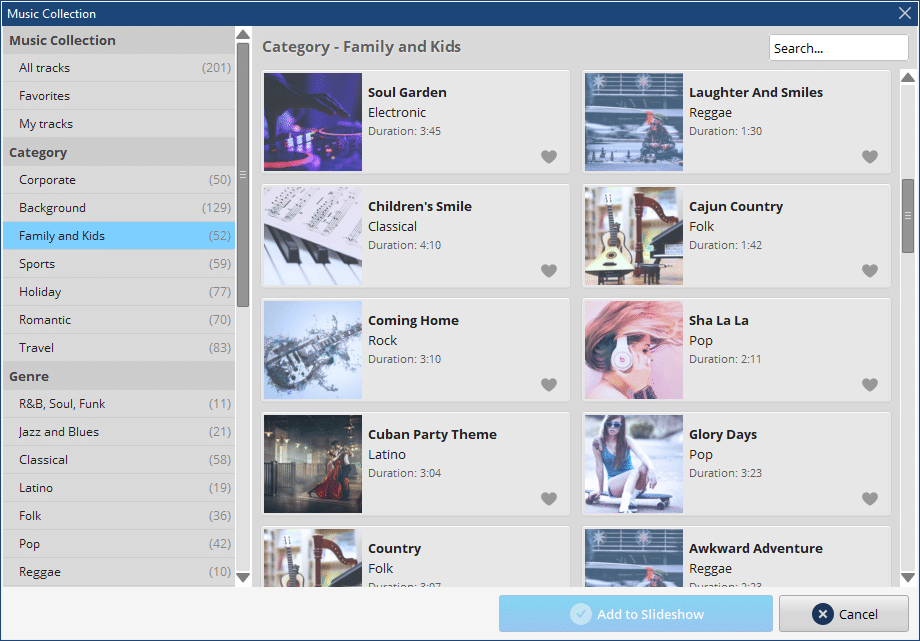Click the Cancel button
Image resolution: width=920 pixels, height=641 pixels.
[x=844, y=614]
